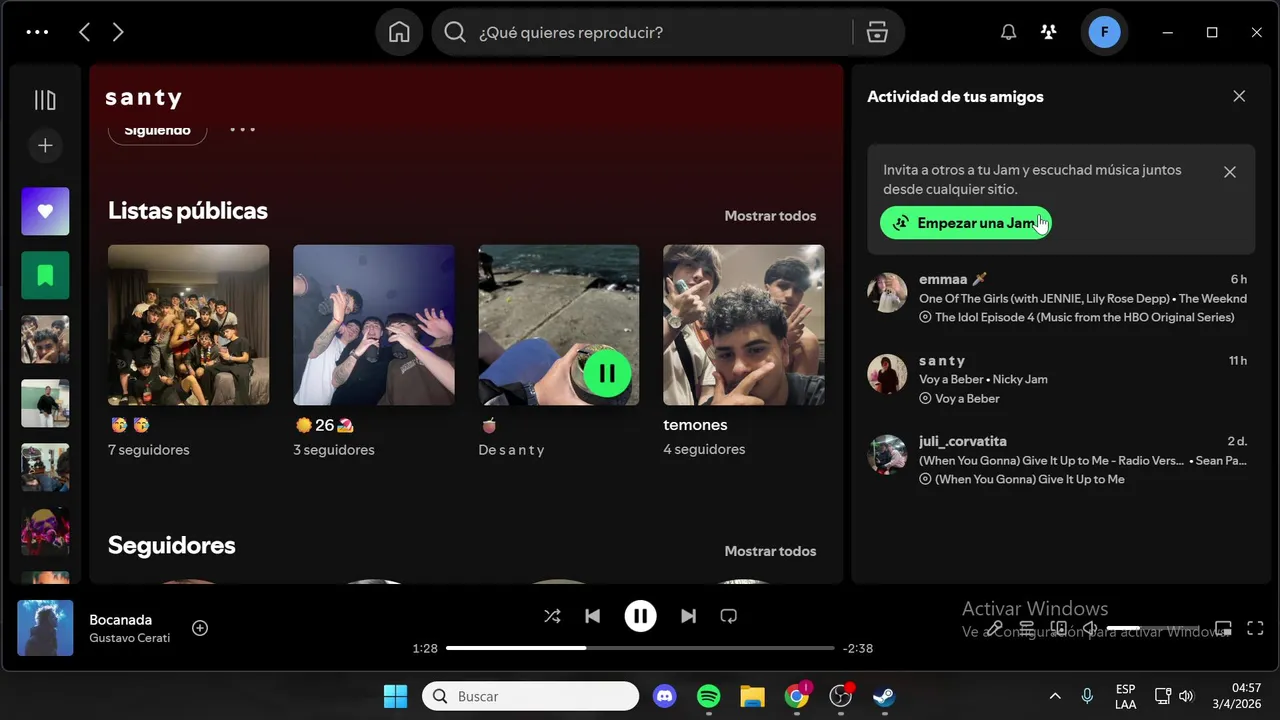Open the play queue

pos(1026,628)
